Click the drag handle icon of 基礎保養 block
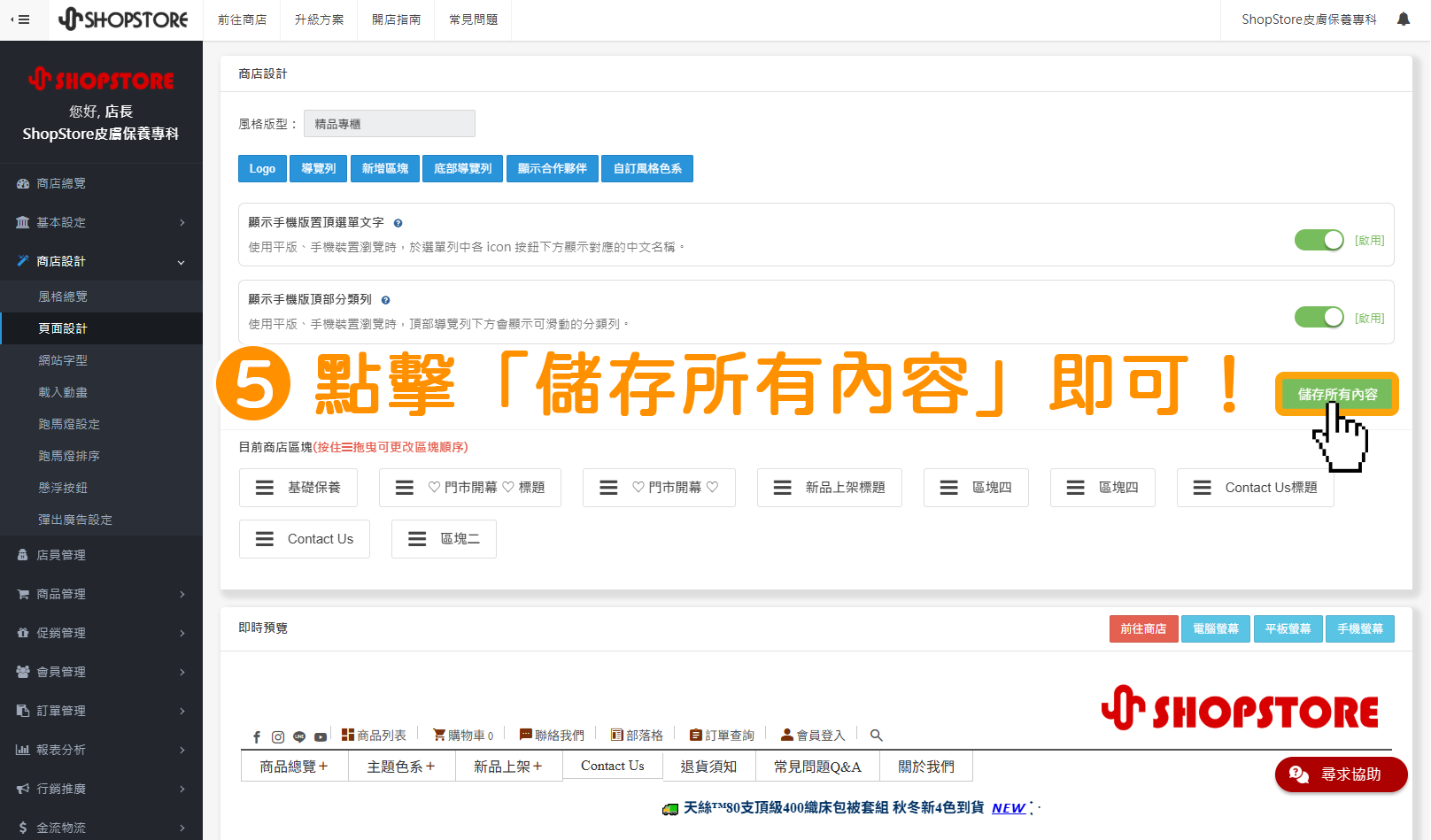This screenshot has height=840, width=1431. pyautogui.click(x=265, y=488)
